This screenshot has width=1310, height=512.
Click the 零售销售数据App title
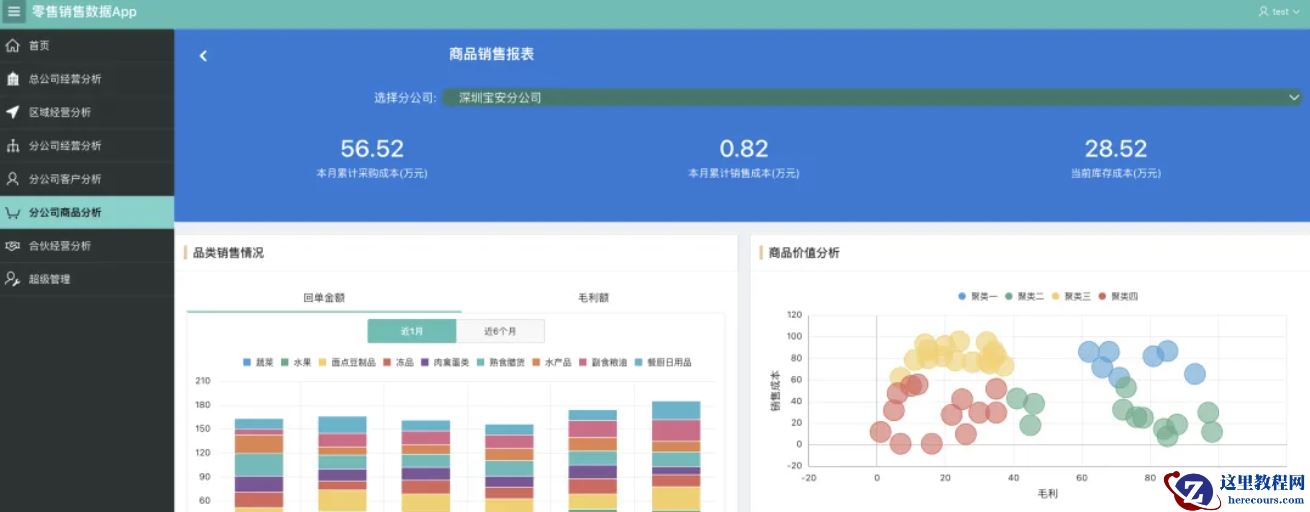(84, 12)
